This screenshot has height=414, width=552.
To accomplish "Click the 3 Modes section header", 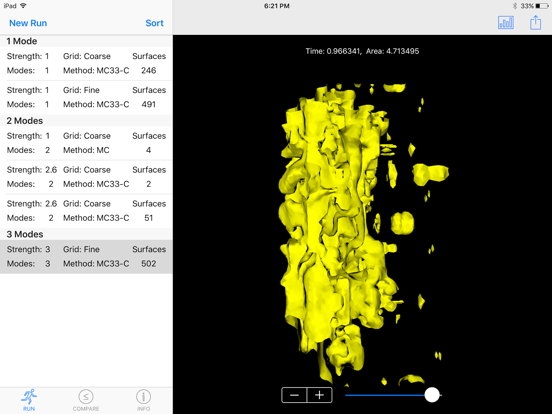I will pyautogui.click(x=86, y=234).
